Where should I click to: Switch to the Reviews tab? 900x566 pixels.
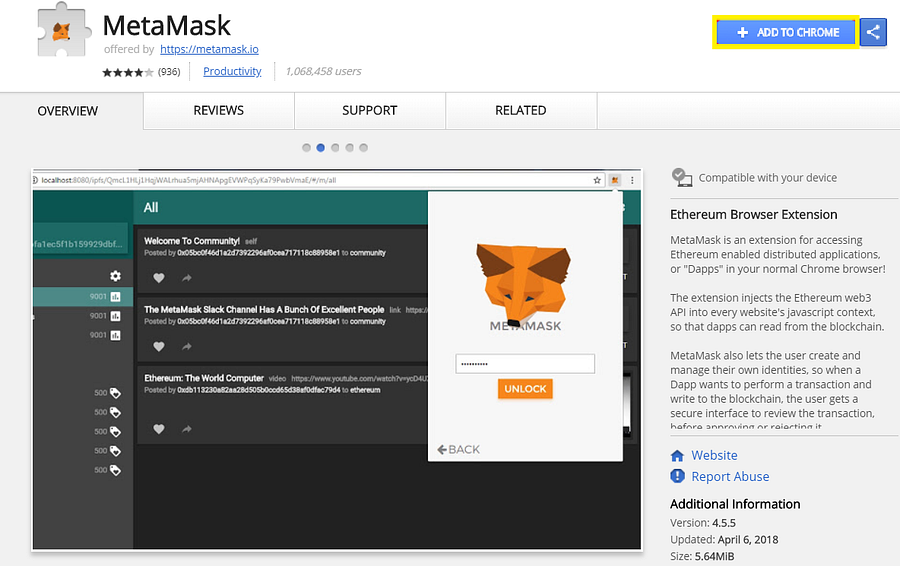click(x=219, y=110)
